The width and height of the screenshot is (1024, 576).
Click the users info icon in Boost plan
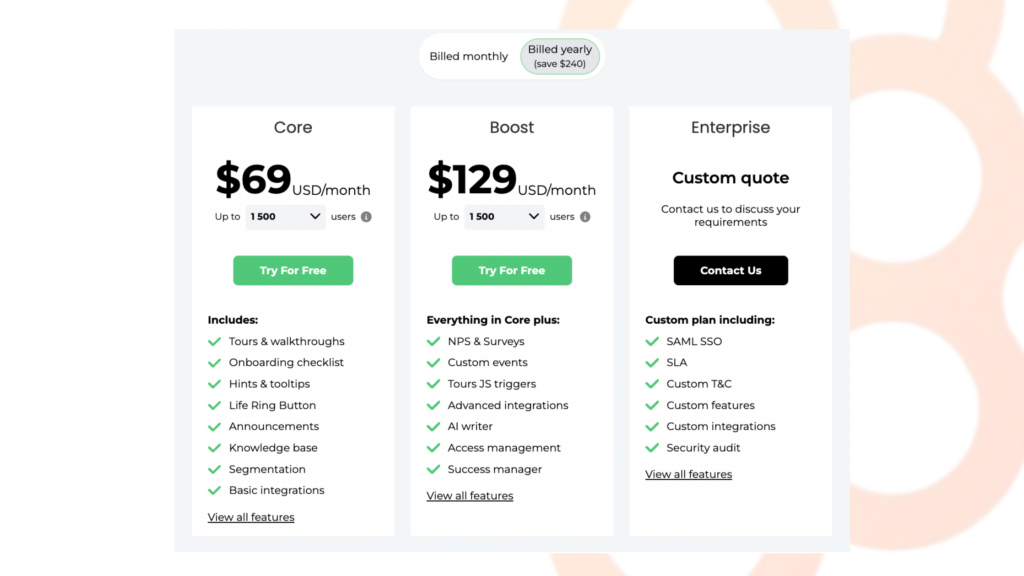585,217
